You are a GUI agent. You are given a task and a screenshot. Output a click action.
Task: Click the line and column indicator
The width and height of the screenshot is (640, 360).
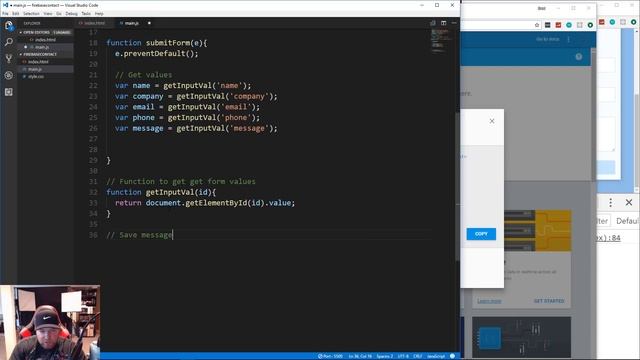tap(360, 356)
